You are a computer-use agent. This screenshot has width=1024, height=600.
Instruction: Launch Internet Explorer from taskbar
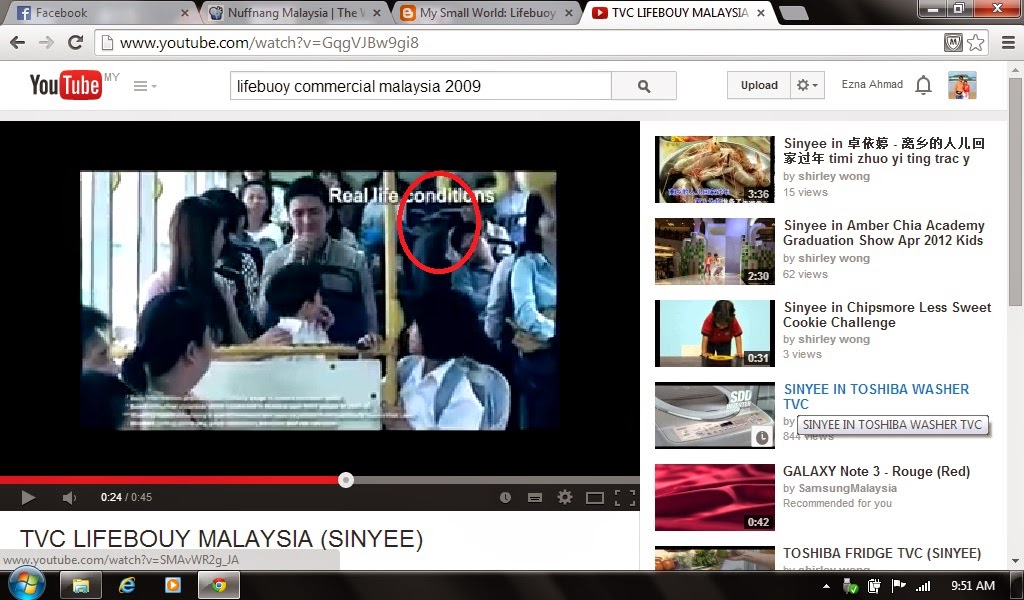coord(127,585)
